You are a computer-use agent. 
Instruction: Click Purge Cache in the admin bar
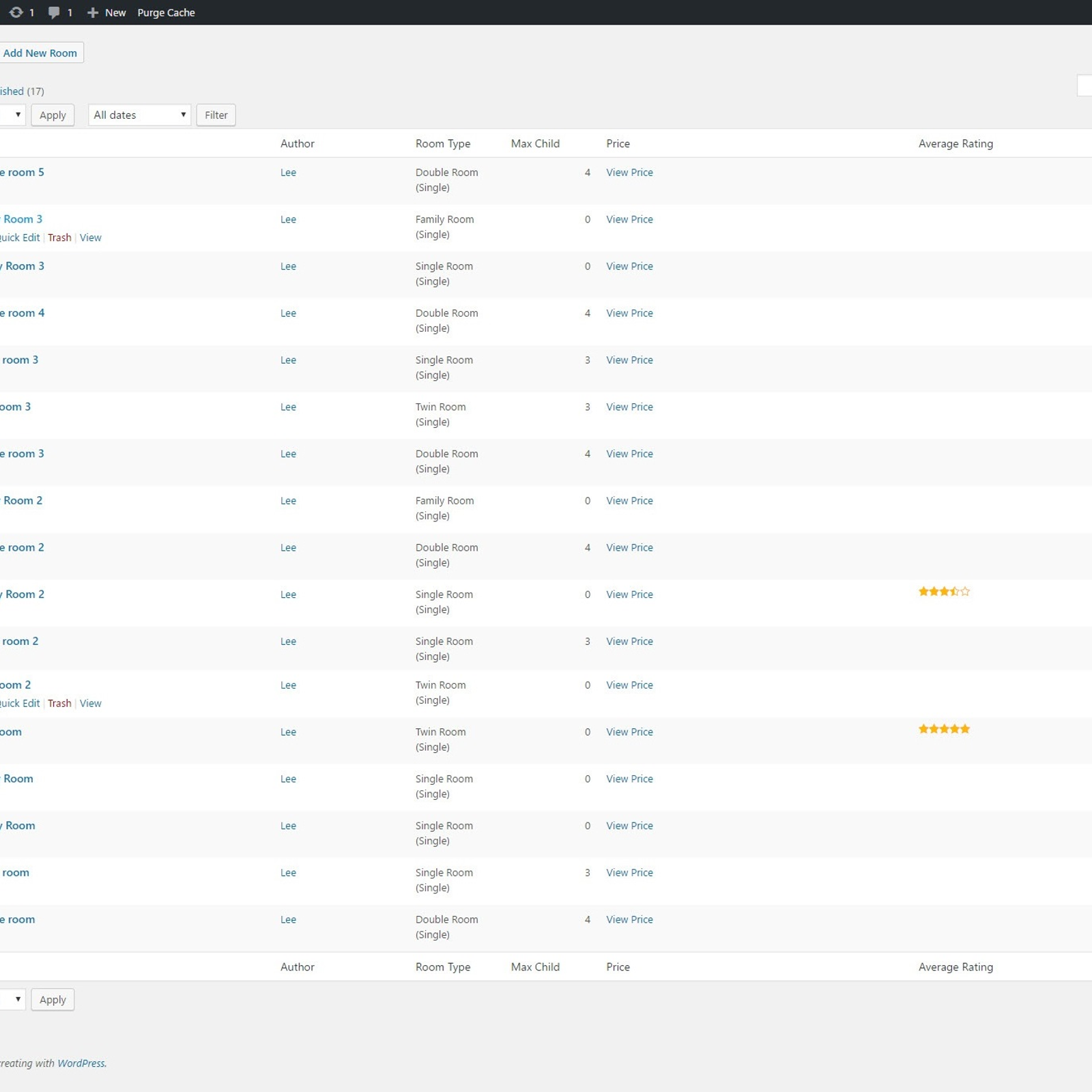click(x=166, y=12)
